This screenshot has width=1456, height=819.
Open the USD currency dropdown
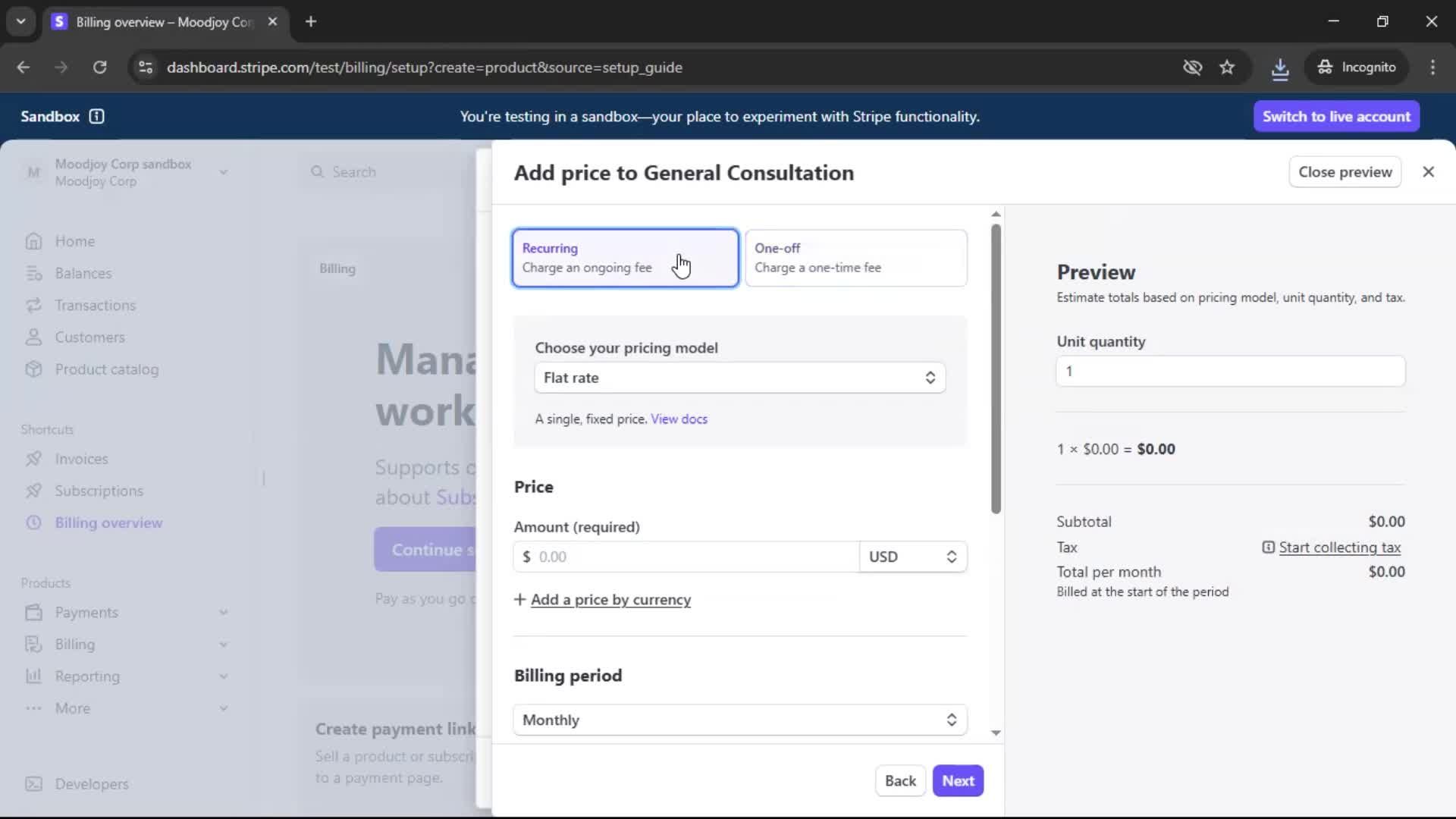[x=912, y=557]
